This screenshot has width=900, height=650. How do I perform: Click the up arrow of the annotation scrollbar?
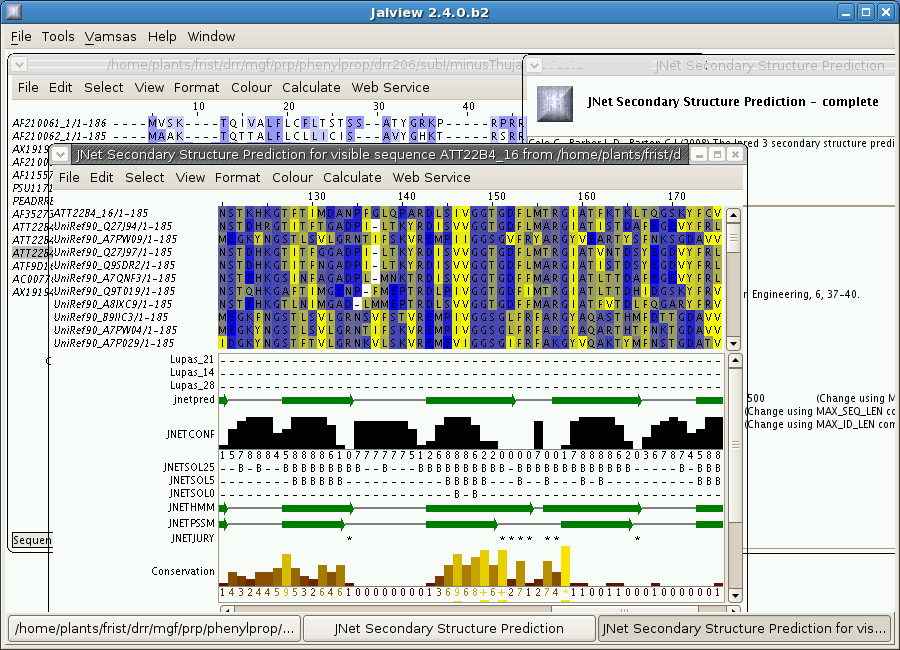(735, 361)
